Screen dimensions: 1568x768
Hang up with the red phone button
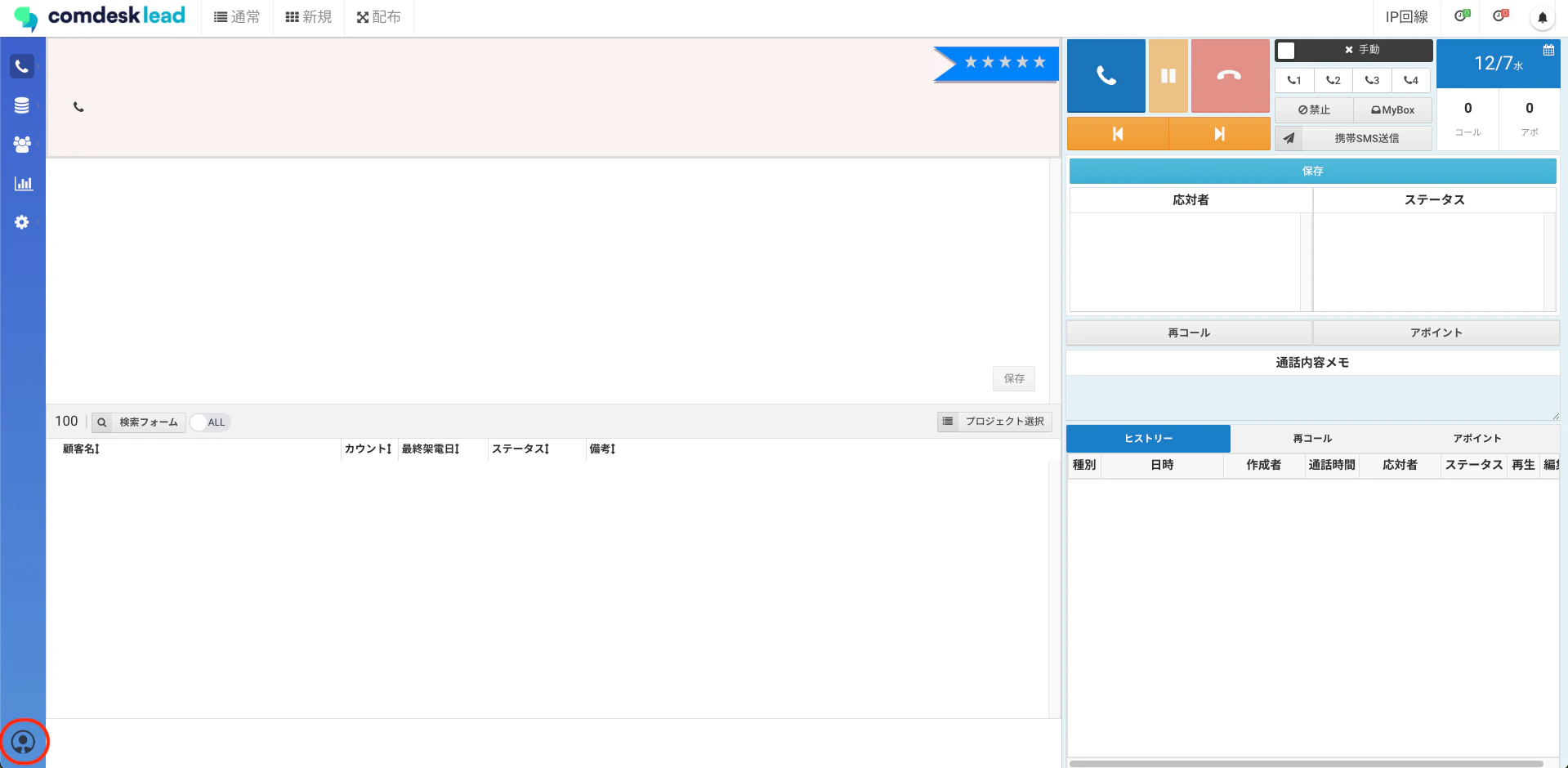point(1230,76)
